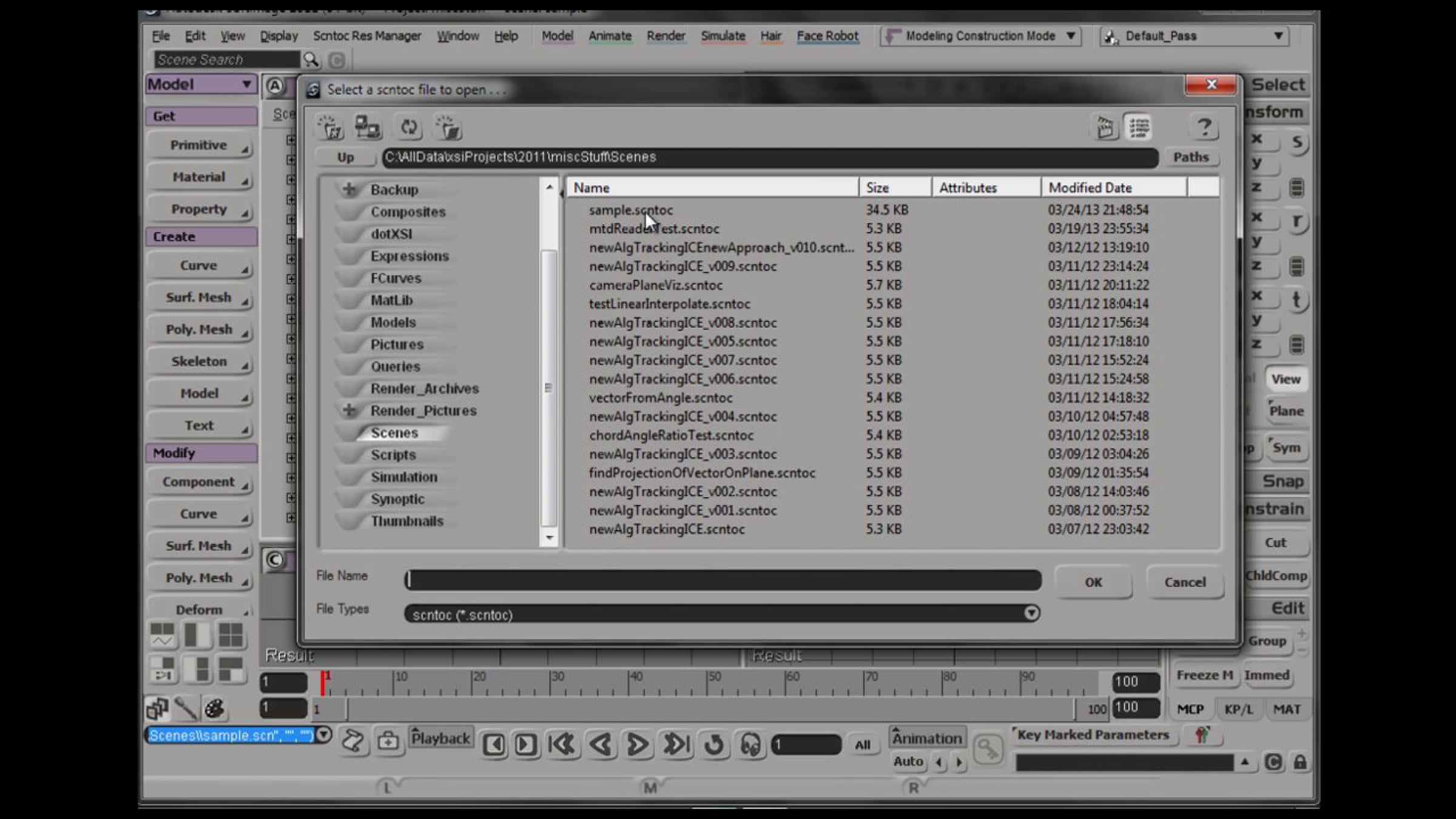Open the Scntoc Res Manager menu
This screenshot has width=1456, height=819.
[x=367, y=36]
